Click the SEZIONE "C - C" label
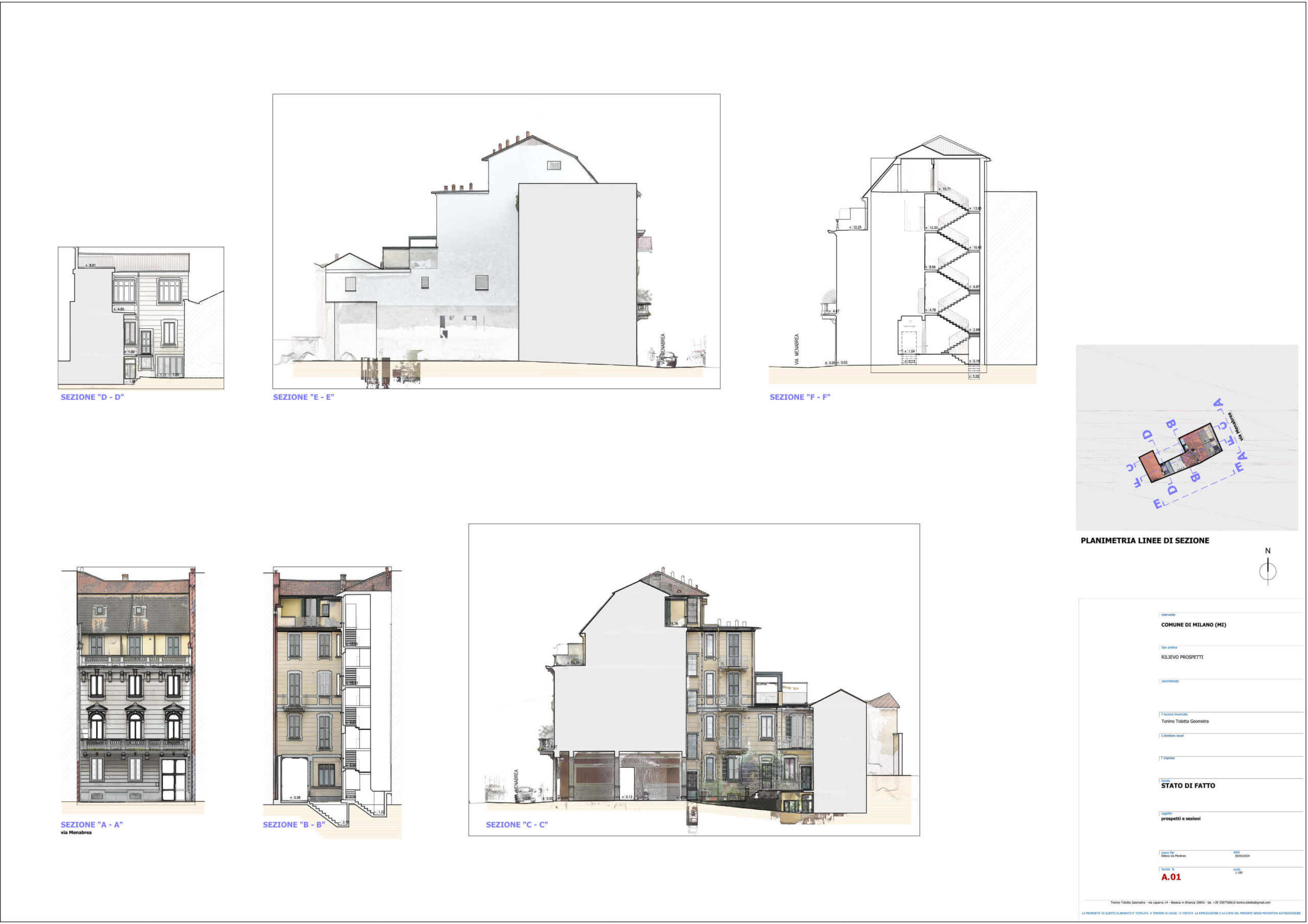Viewport: 1308px width, 924px height. point(517,824)
